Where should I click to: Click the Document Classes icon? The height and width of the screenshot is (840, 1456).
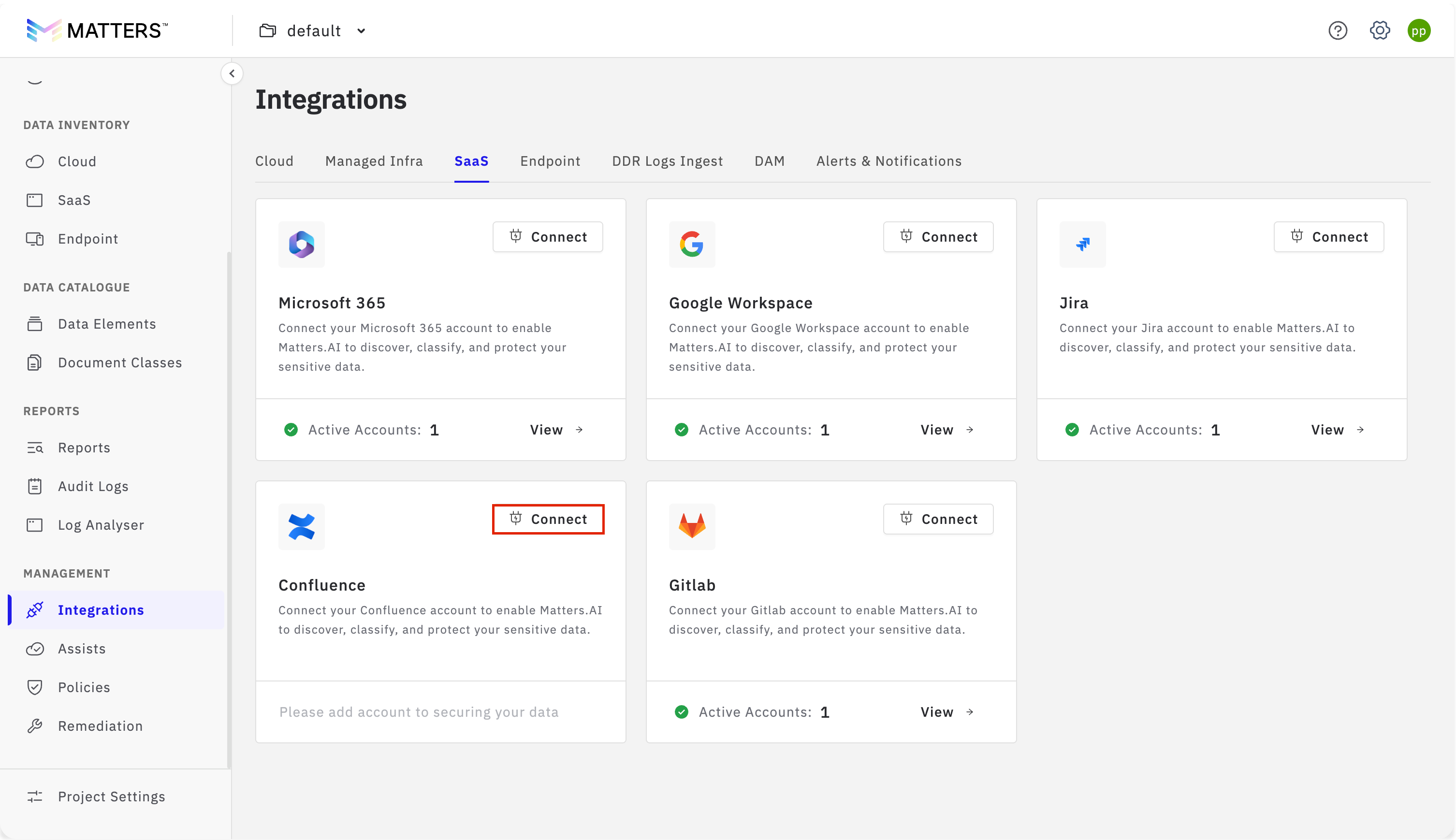(35, 362)
